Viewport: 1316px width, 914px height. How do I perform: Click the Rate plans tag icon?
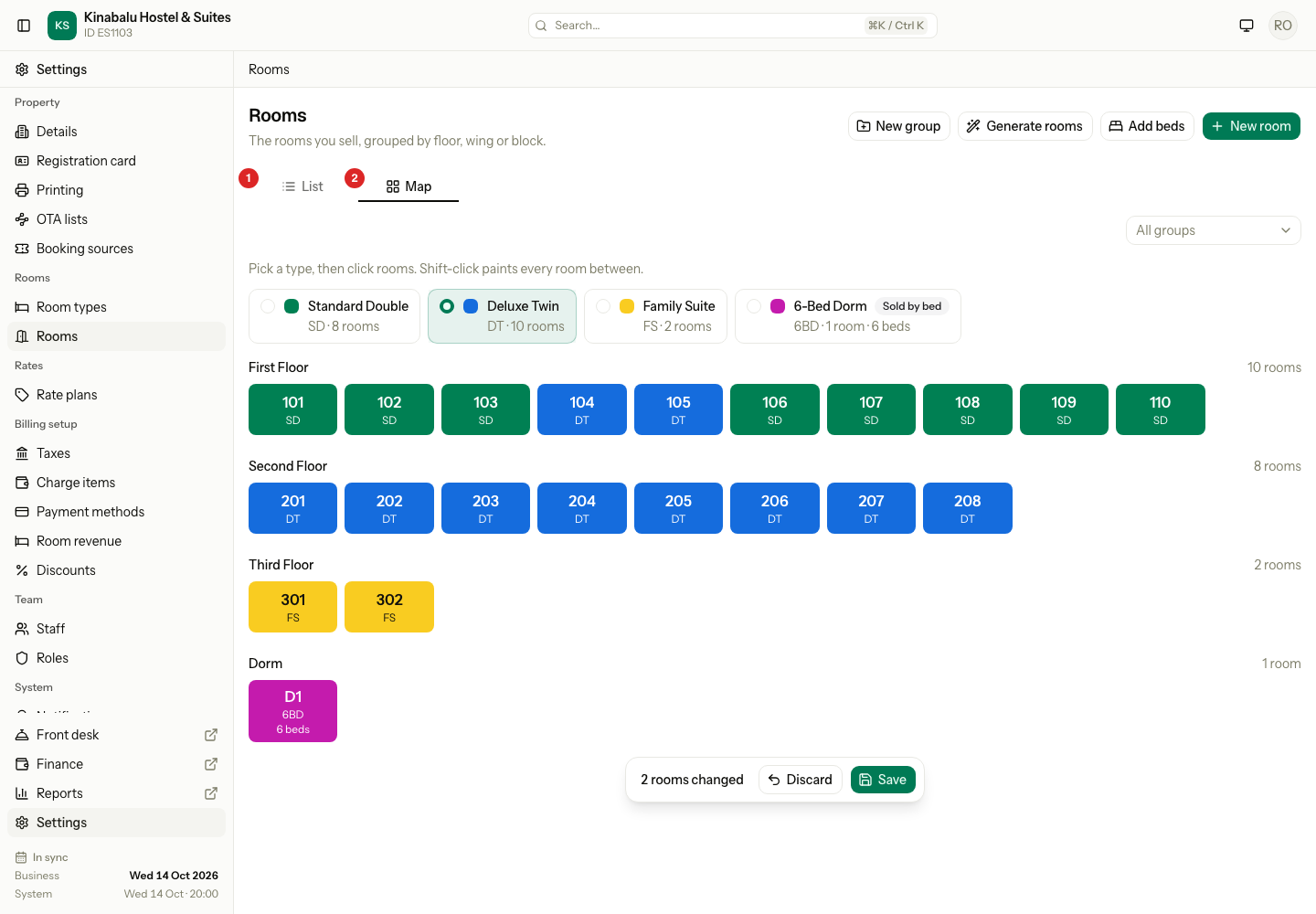point(22,395)
